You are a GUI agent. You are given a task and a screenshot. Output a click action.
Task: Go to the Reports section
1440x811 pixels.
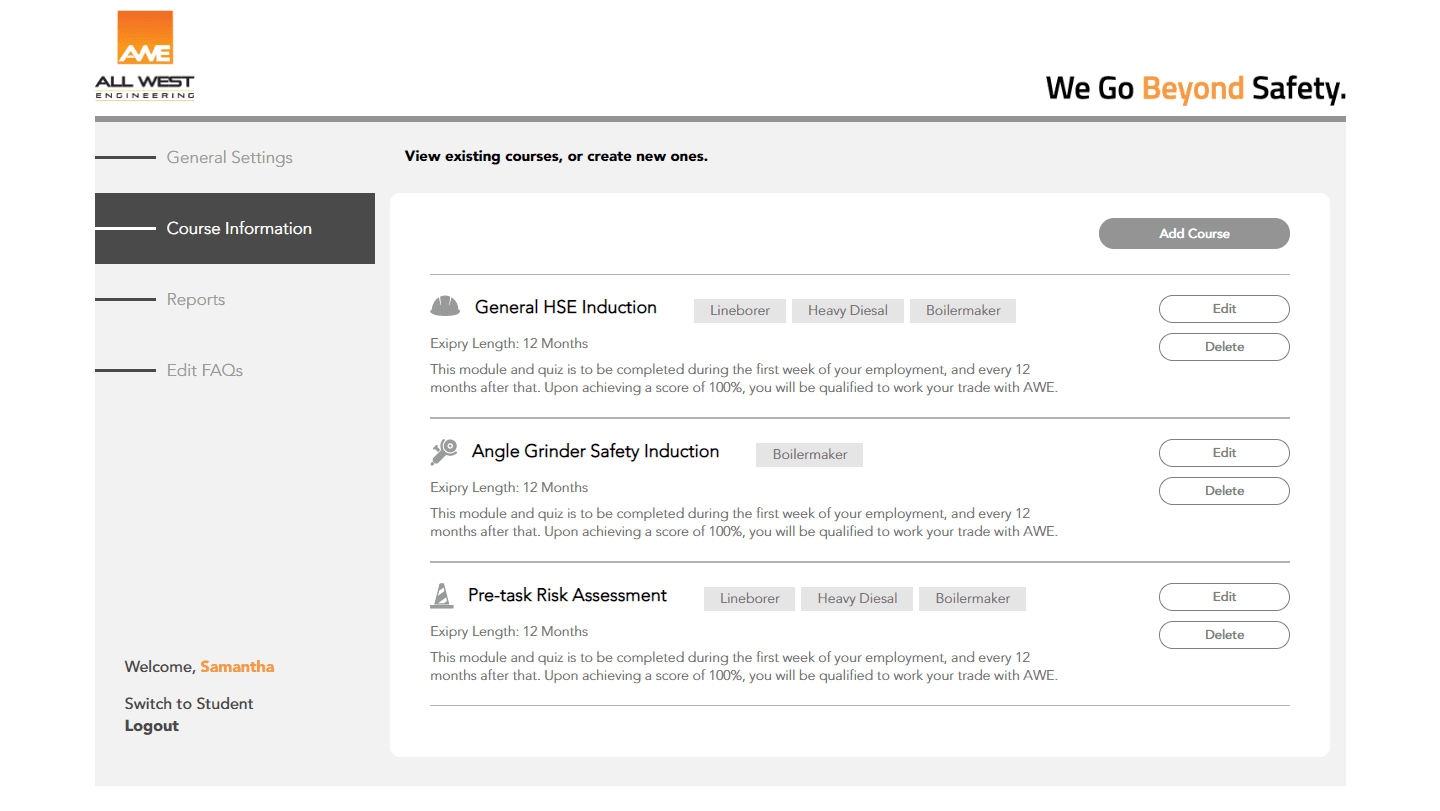[196, 299]
